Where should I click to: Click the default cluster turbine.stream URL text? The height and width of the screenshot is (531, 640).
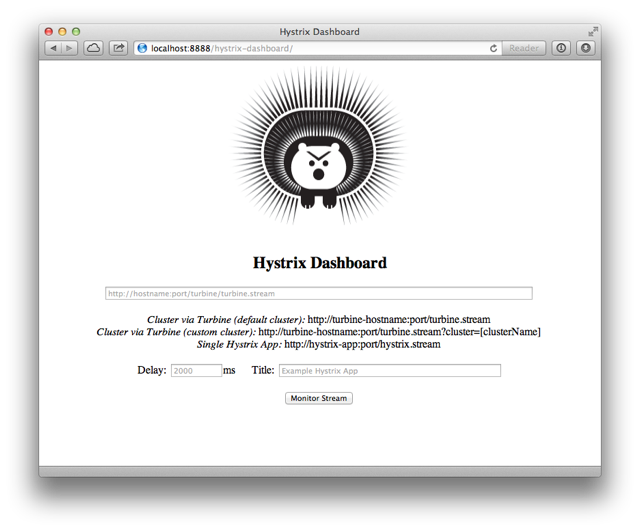[x=399, y=319]
